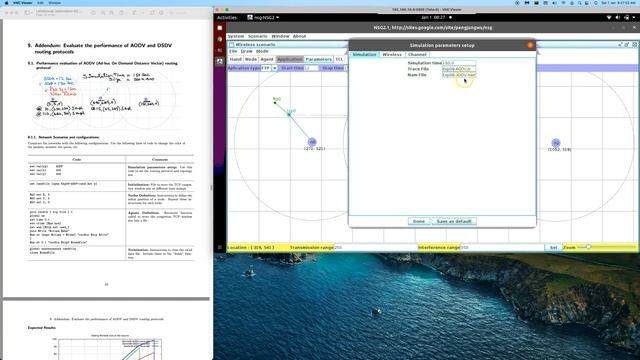The image size is (640, 360).
Task: Open the Mode menu of Wireless scenario
Action: [x=262, y=51]
